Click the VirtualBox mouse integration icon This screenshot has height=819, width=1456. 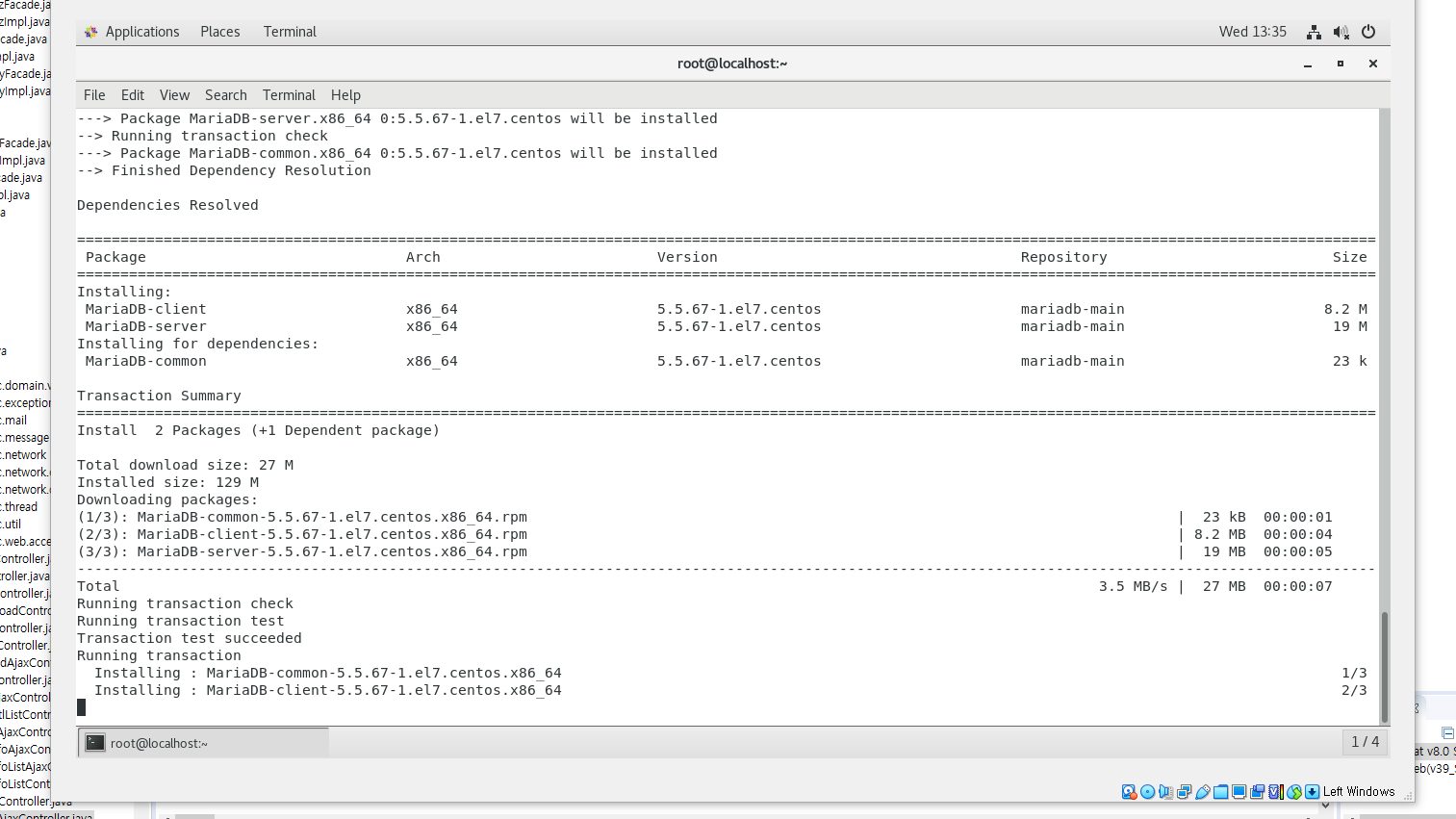pyautogui.click(x=1294, y=792)
